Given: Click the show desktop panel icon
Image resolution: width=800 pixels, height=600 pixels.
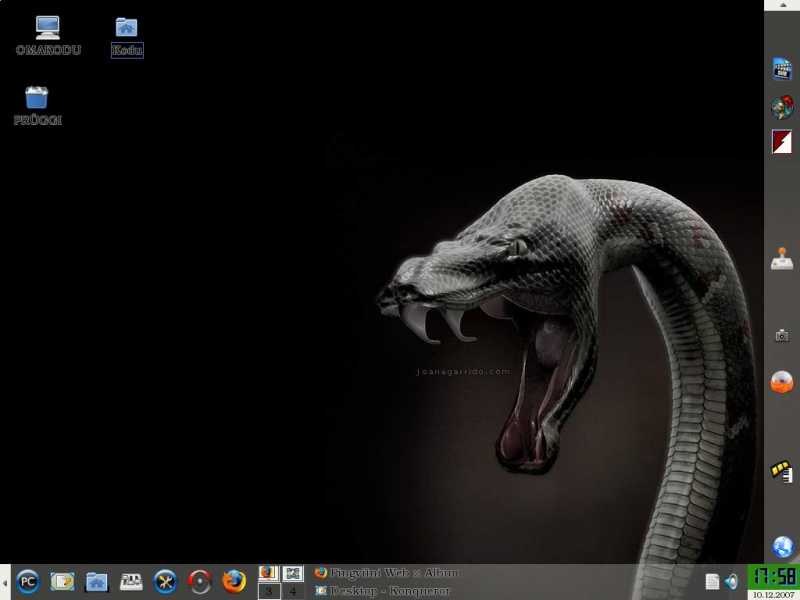Looking at the screenshot, I should coord(62,582).
